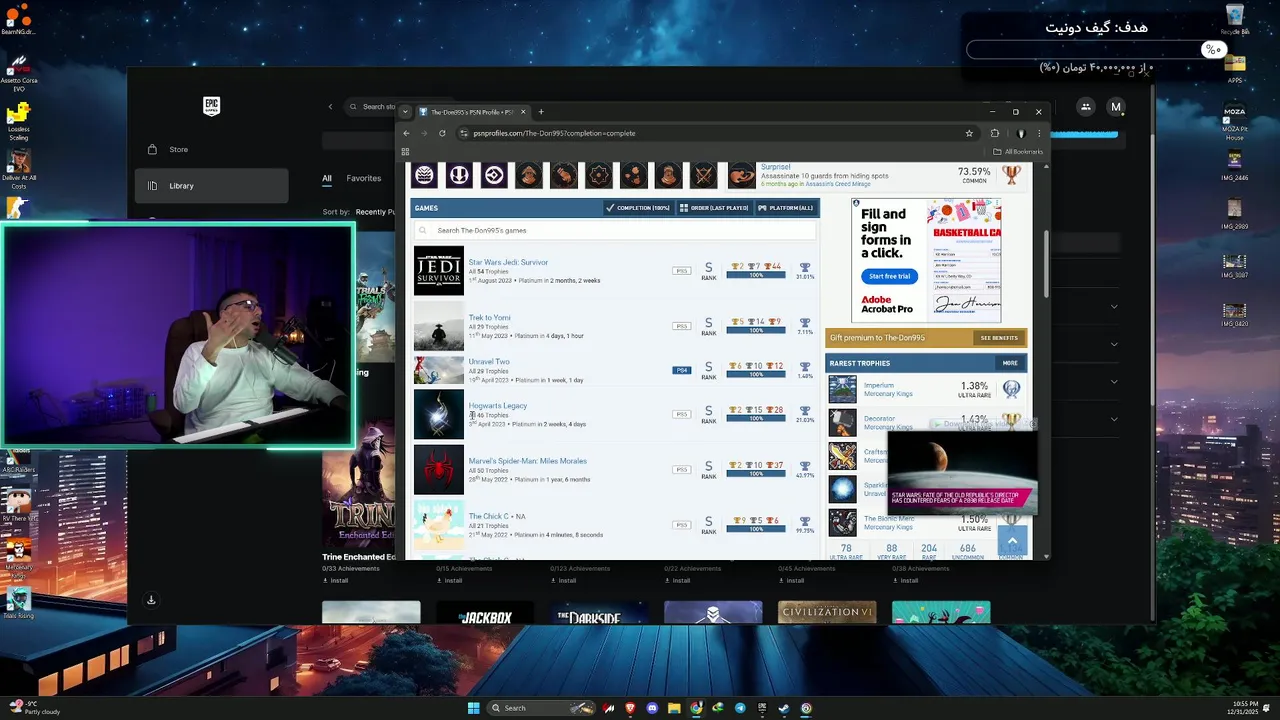Open the browser extensions puzzle icon
Screen dimensions: 1280x720
(995, 133)
